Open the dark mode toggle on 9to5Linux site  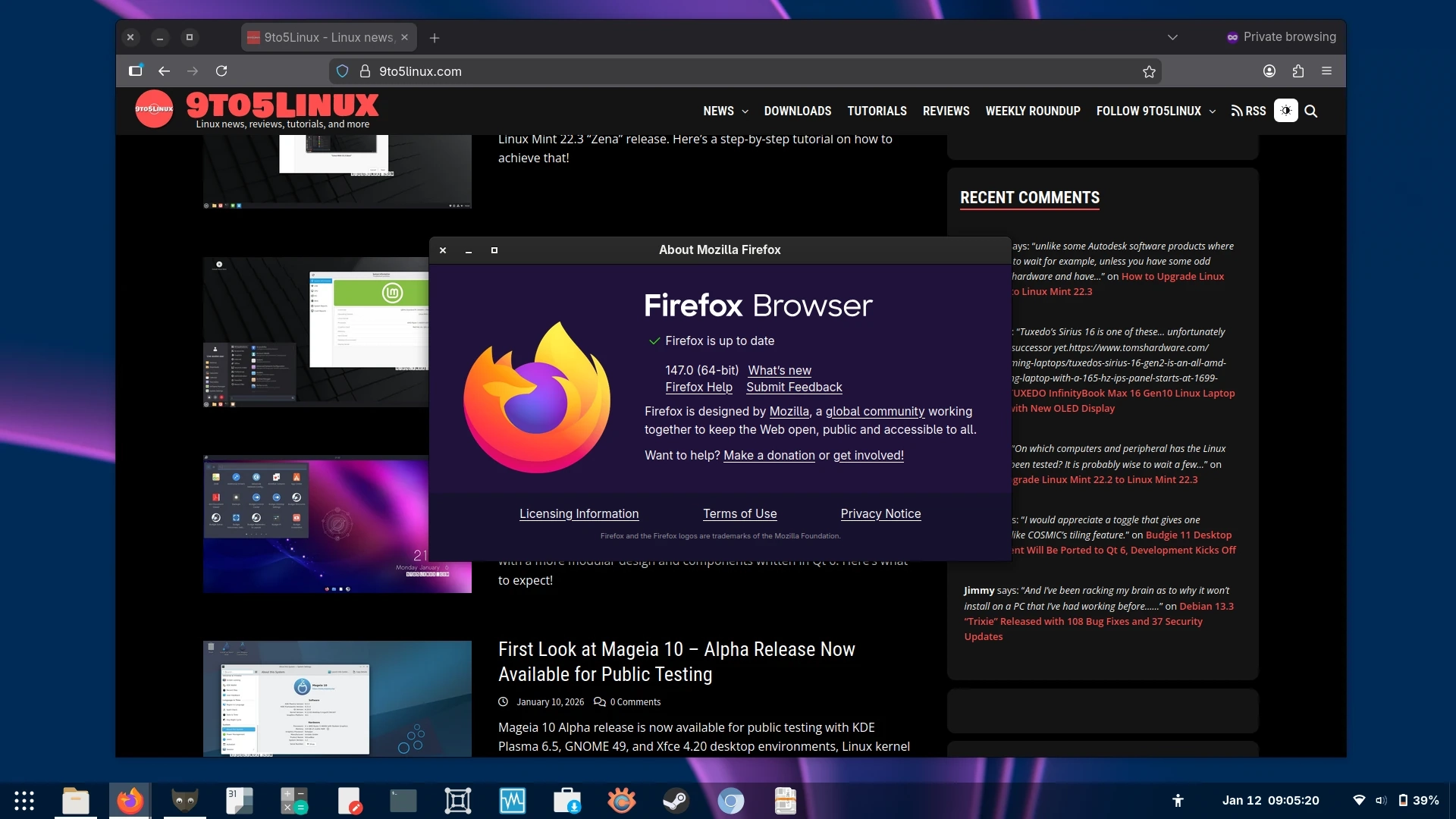click(1285, 111)
